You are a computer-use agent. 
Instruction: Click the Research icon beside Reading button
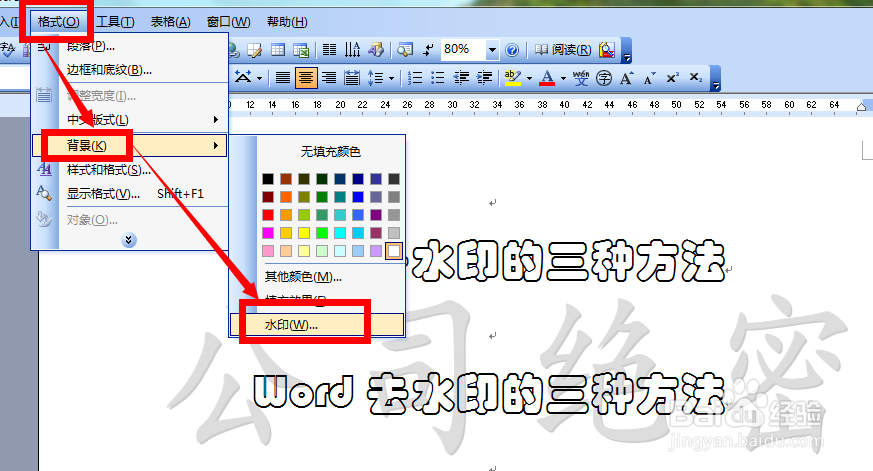click(607, 50)
